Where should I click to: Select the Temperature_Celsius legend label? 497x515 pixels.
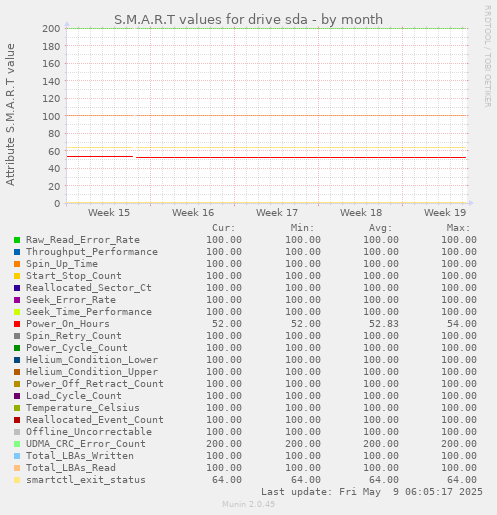pos(83,408)
